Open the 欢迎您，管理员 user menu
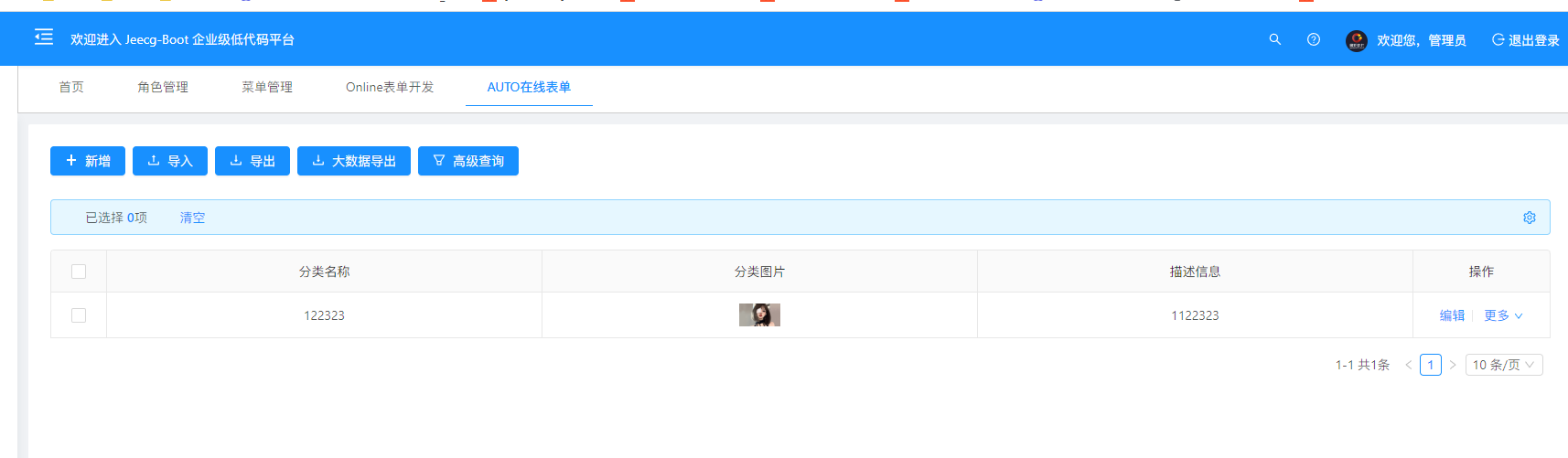The image size is (1568, 458). click(x=1422, y=40)
